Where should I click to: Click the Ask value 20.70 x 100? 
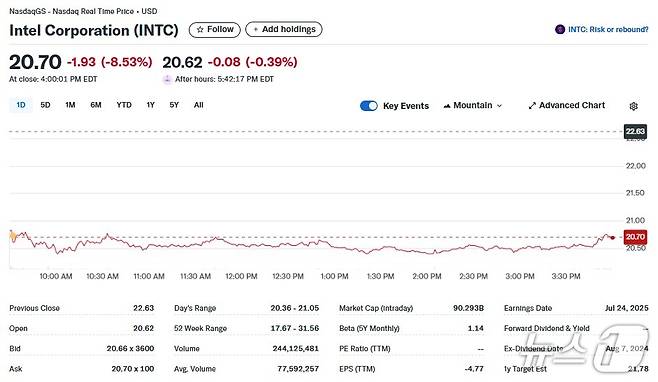133,369
